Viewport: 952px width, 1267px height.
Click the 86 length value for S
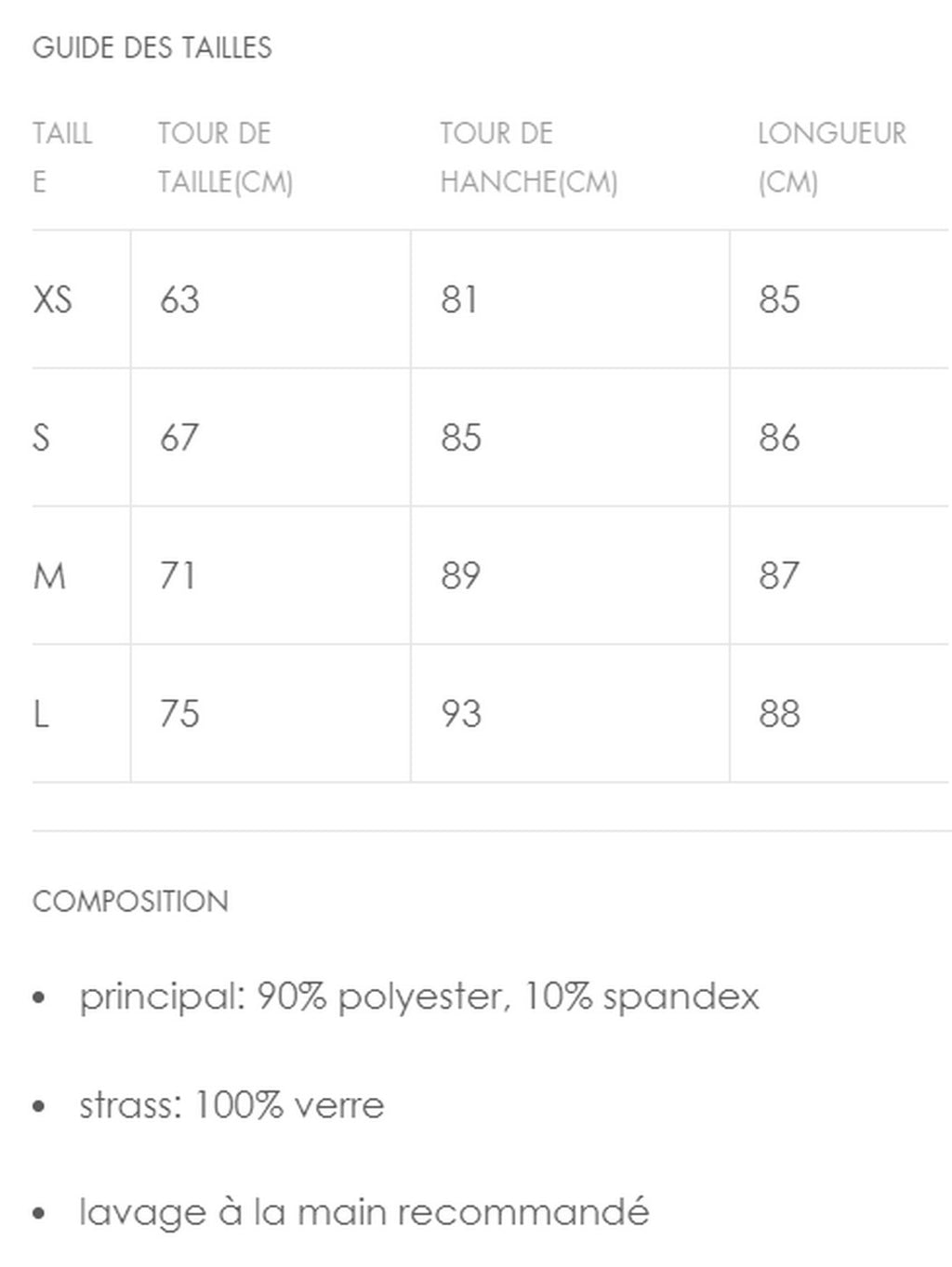tap(779, 437)
